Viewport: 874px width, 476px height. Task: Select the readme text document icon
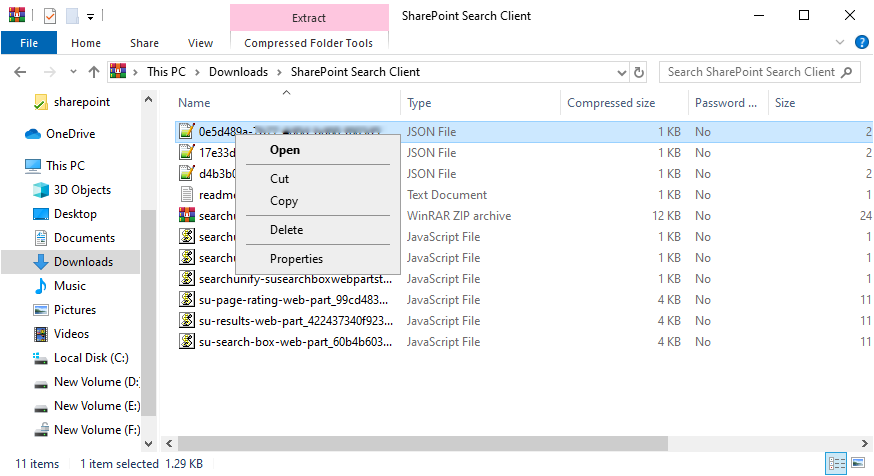(186, 195)
